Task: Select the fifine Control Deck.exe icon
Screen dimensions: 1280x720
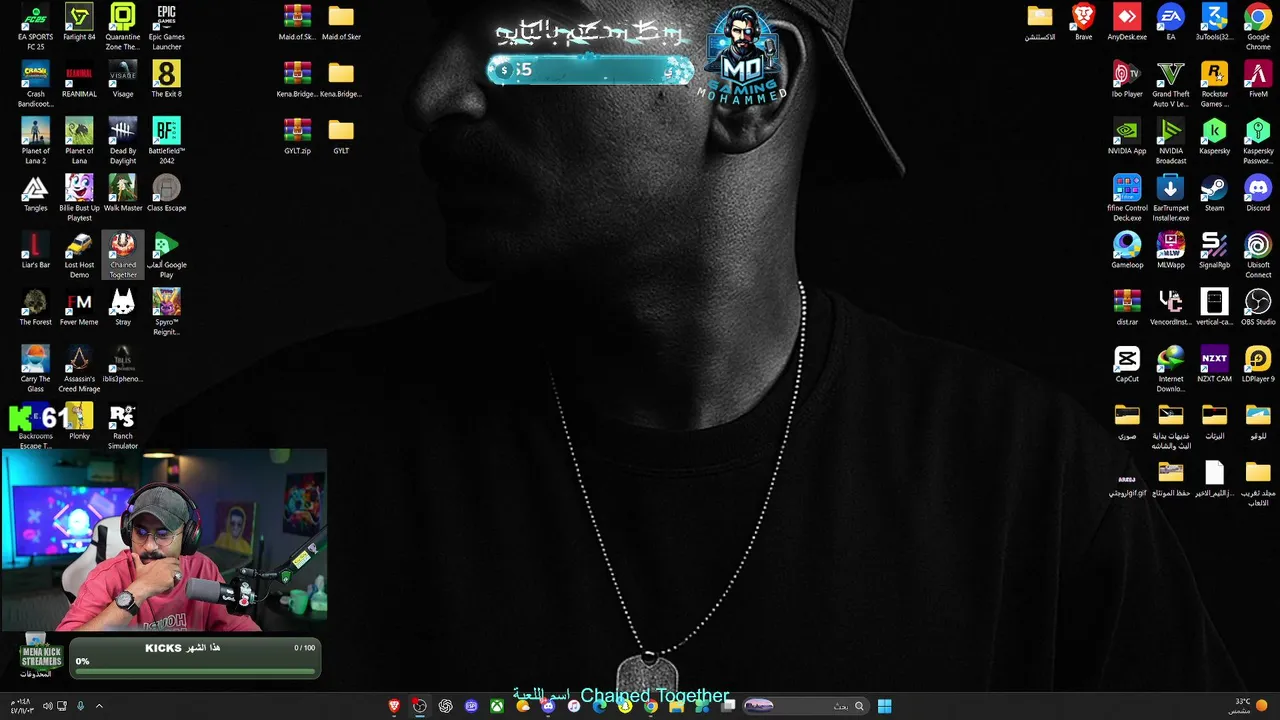Action: (1127, 198)
